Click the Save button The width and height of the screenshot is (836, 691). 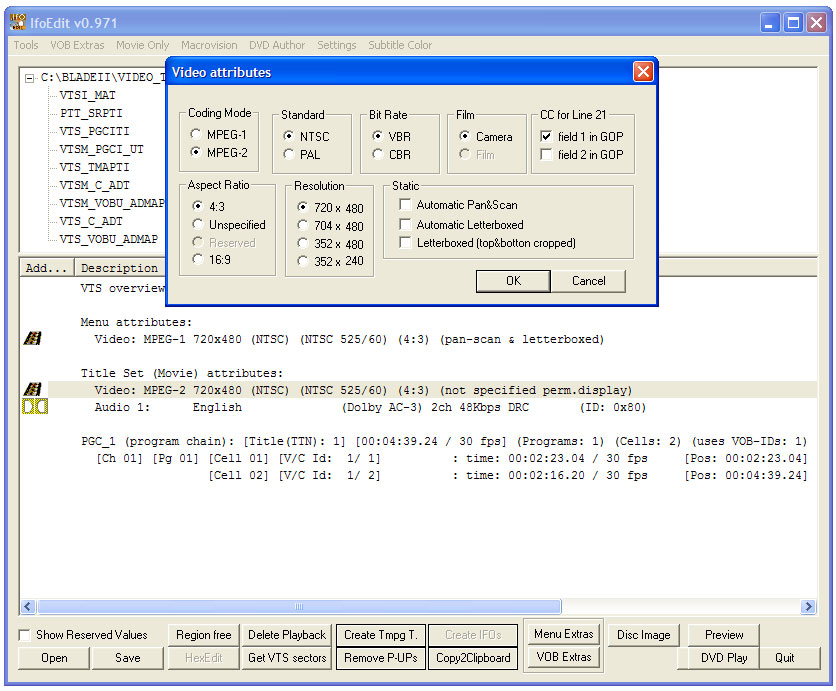(x=127, y=658)
